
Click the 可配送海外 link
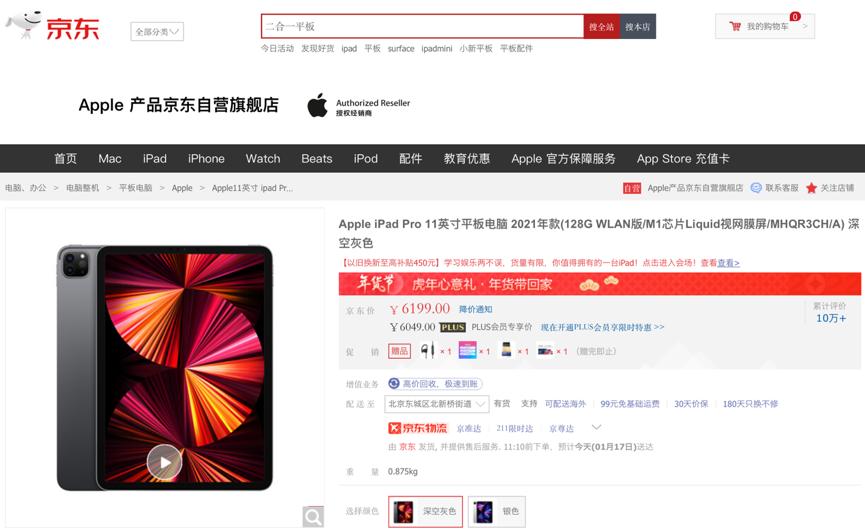pyautogui.click(x=565, y=404)
